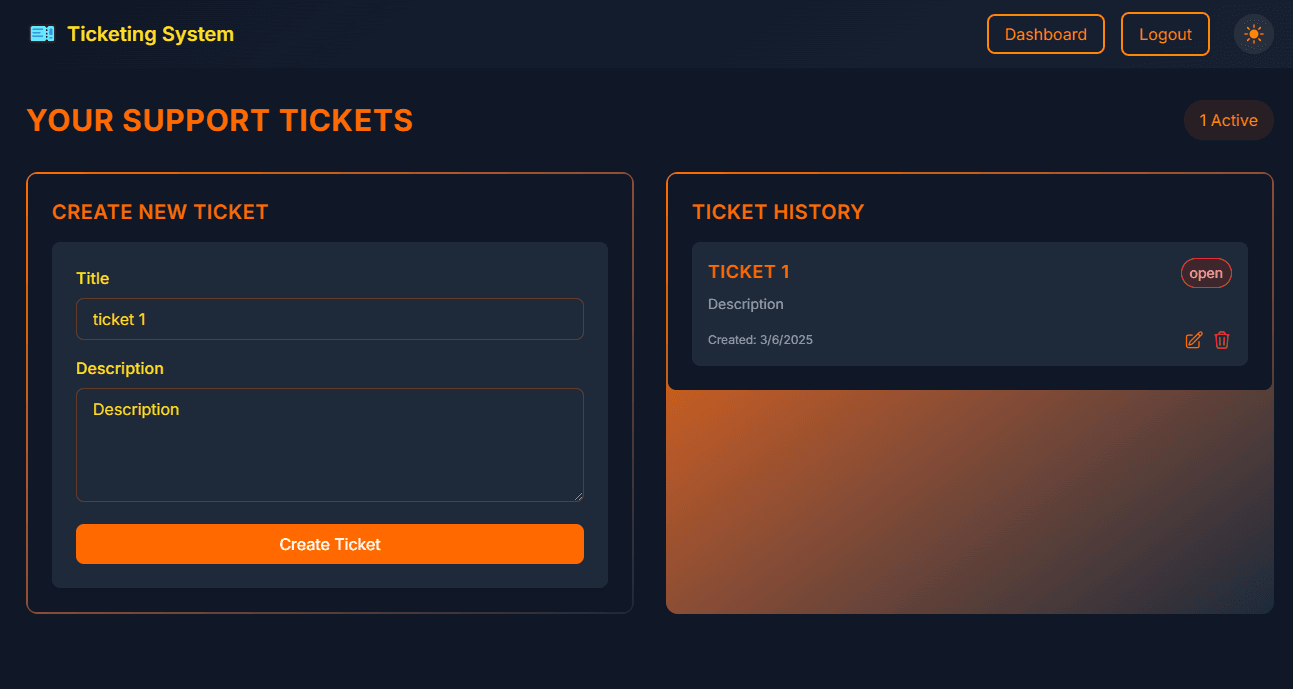
Task: Click the 'open' status badge on Ticket 1
Action: [1206, 272]
